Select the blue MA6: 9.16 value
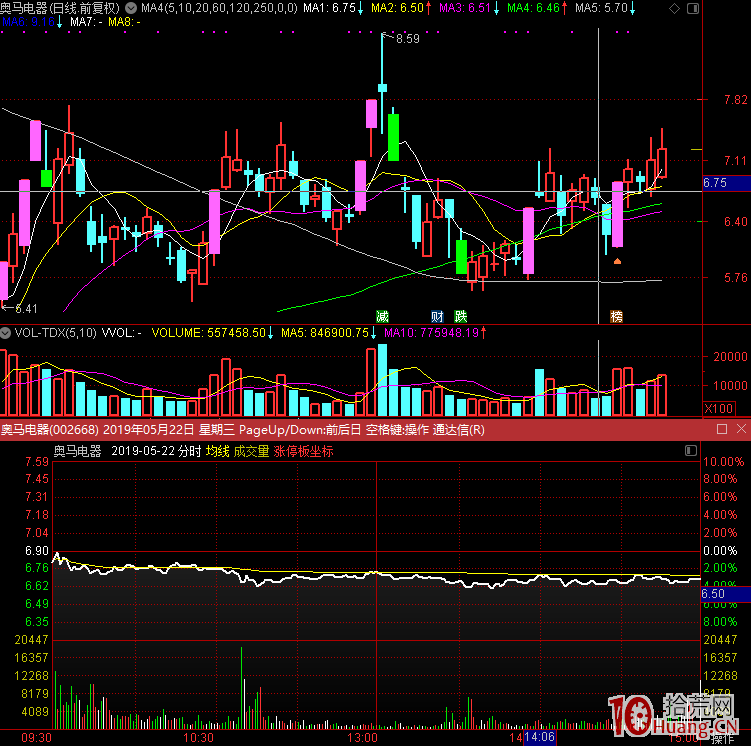This screenshot has height=746, width=751. 28,22
